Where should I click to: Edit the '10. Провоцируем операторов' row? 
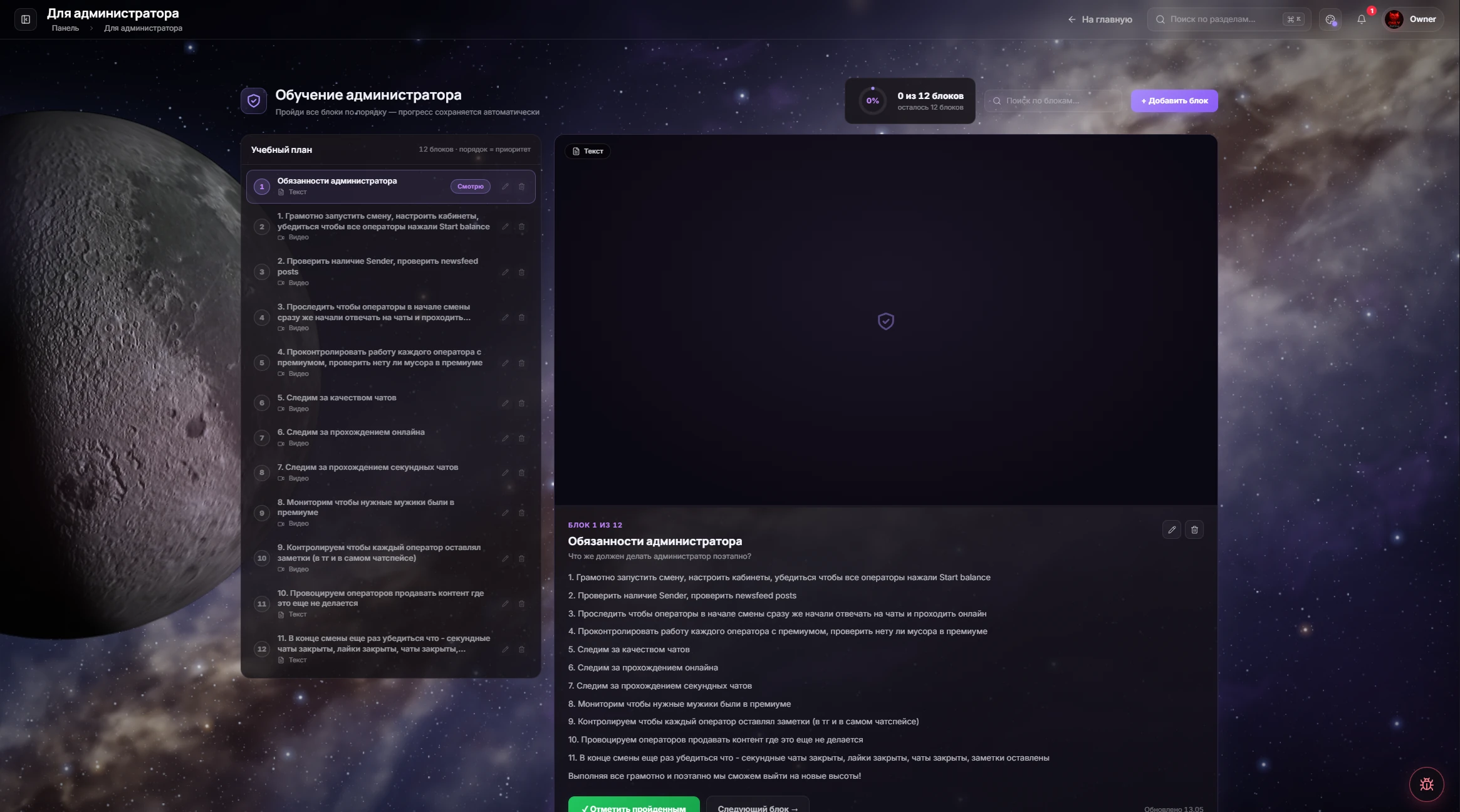(x=505, y=604)
